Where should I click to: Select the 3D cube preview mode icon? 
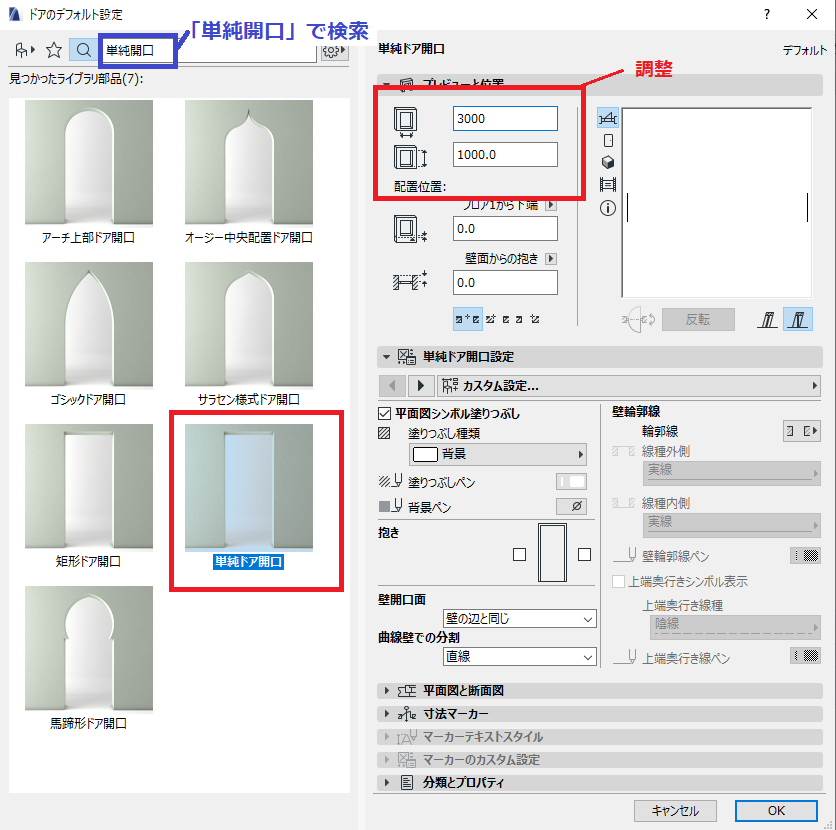pyautogui.click(x=608, y=162)
